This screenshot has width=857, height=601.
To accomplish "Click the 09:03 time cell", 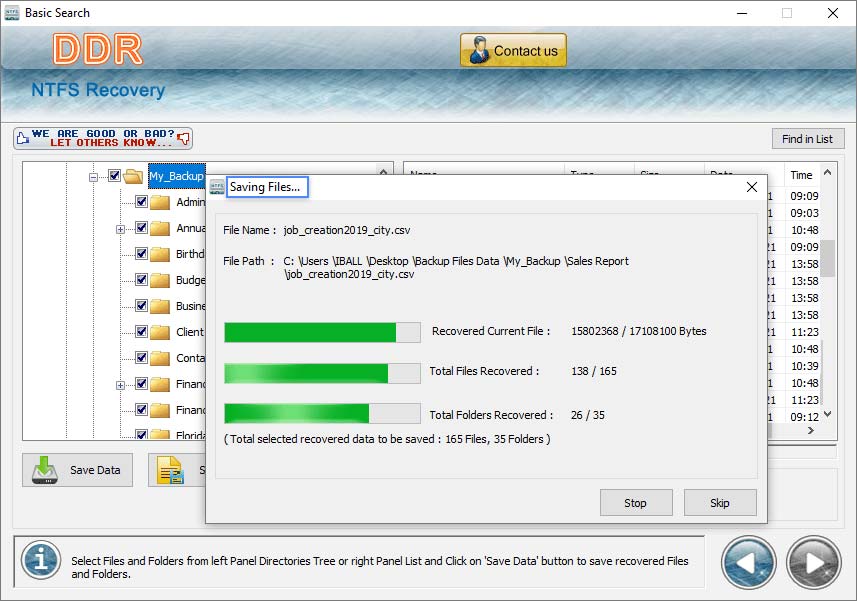I will (804, 213).
